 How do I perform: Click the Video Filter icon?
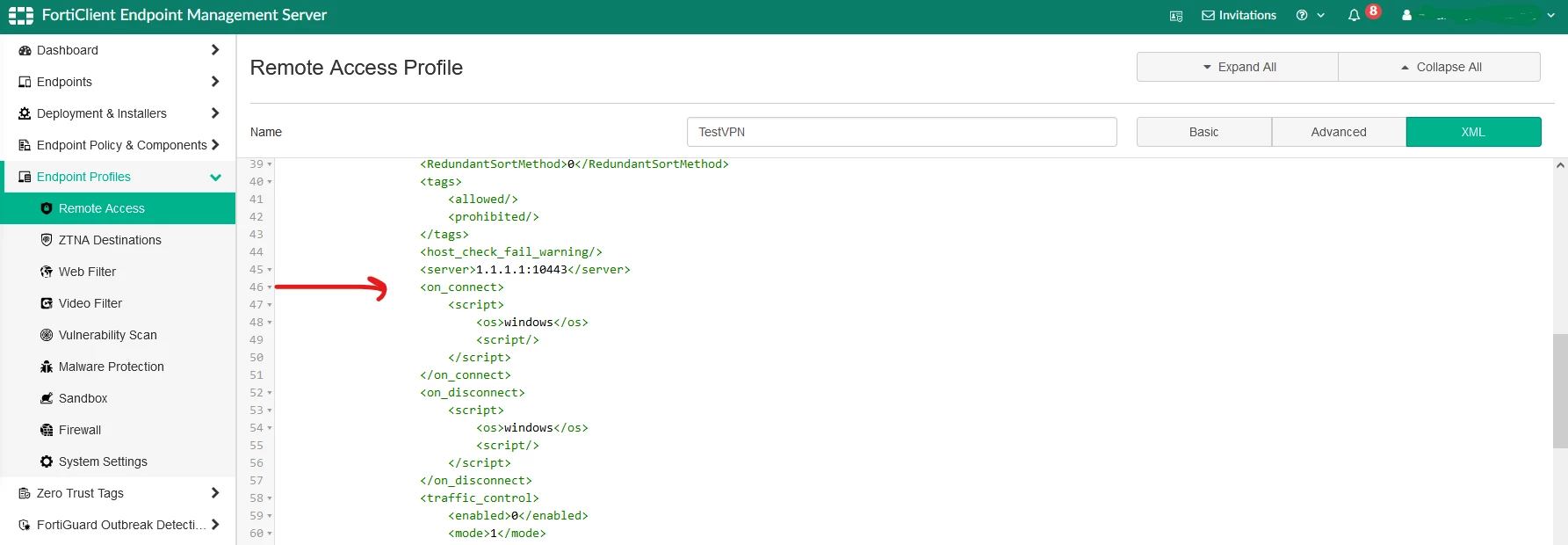click(x=47, y=303)
